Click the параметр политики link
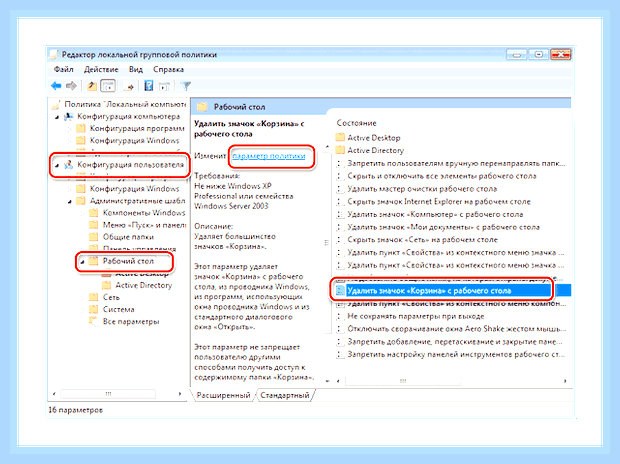This screenshot has width=620, height=464. click(x=269, y=156)
